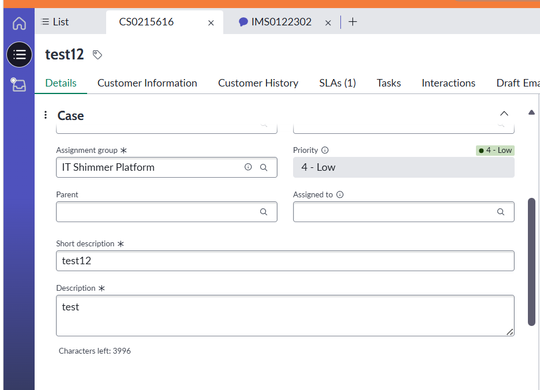Screen dimensions: 540x390
Task: Open the inbox icon in sidebar
Action: point(18,85)
